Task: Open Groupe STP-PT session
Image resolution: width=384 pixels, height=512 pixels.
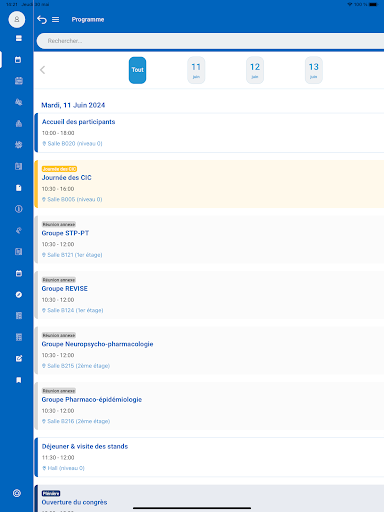Action: (209, 239)
